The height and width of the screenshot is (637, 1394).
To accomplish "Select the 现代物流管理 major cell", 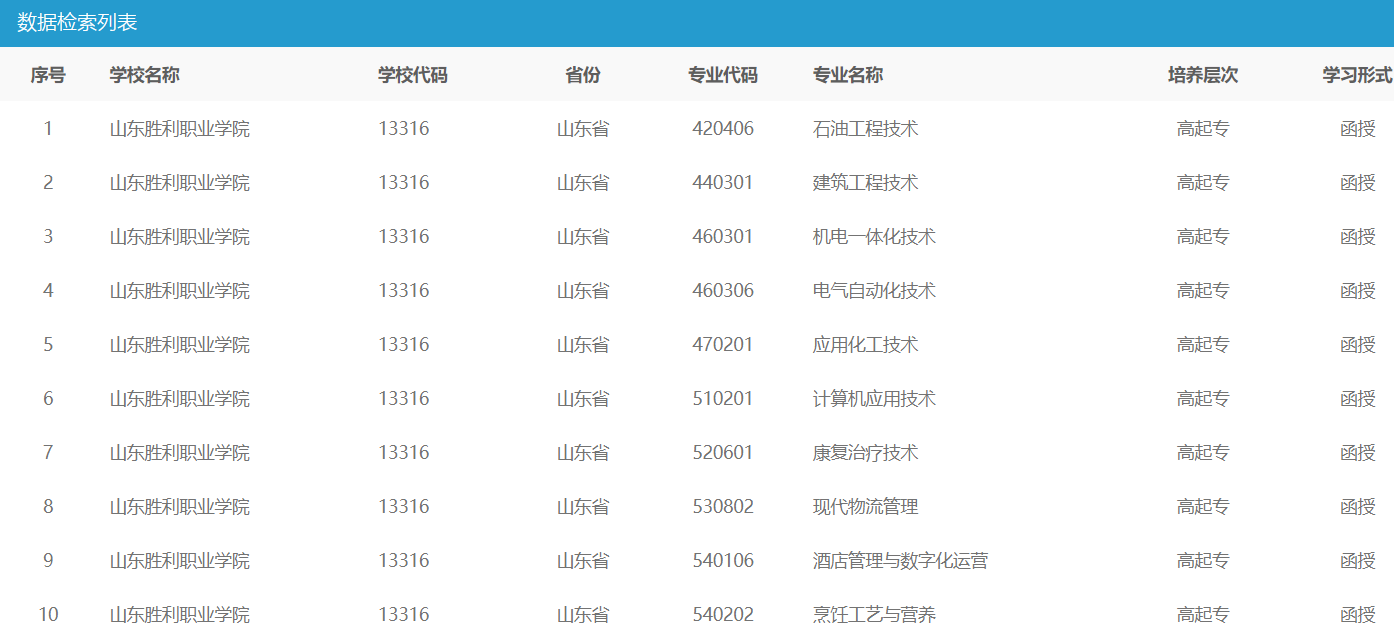I will point(866,507).
